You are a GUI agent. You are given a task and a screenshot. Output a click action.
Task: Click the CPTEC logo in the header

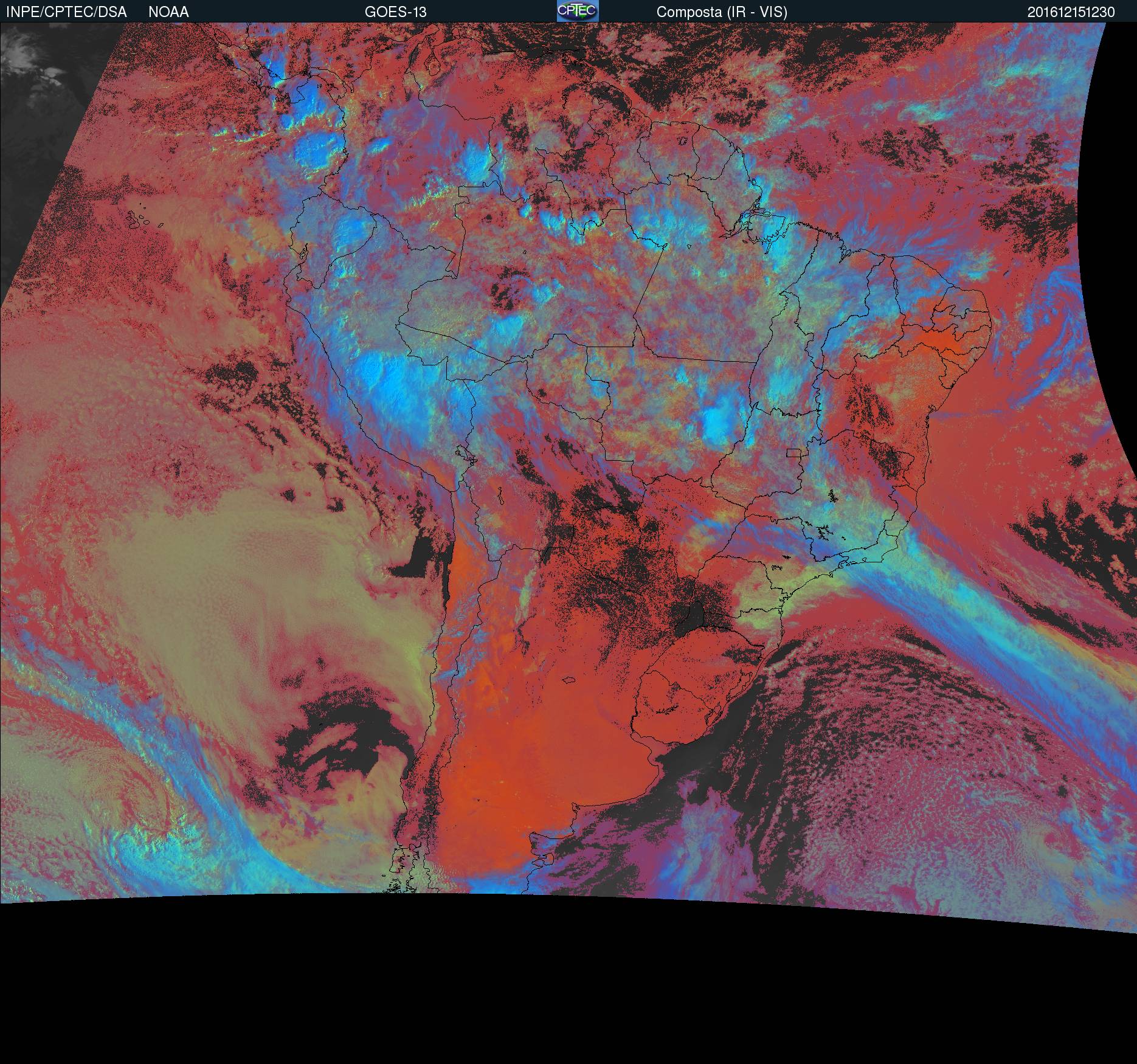(577, 11)
